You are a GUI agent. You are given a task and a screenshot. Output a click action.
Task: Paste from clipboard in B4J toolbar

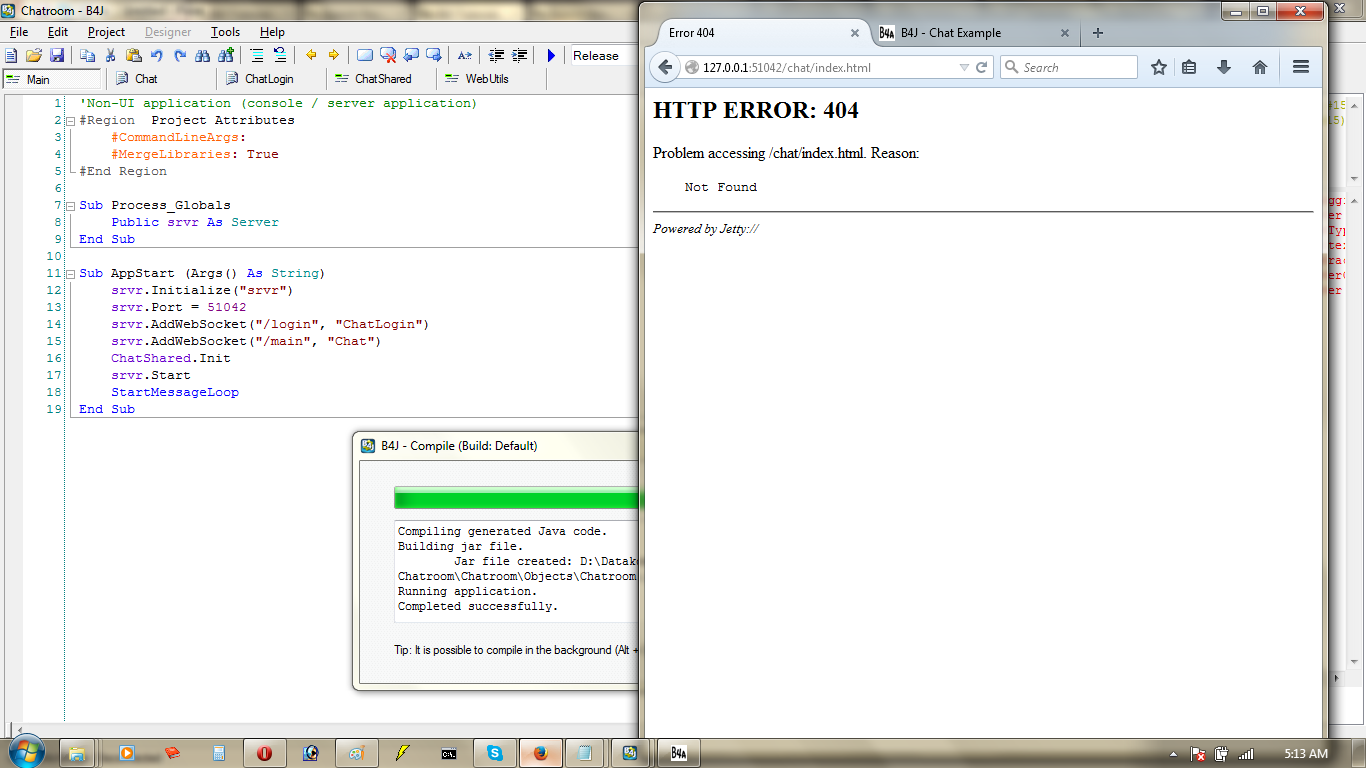coord(134,56)
